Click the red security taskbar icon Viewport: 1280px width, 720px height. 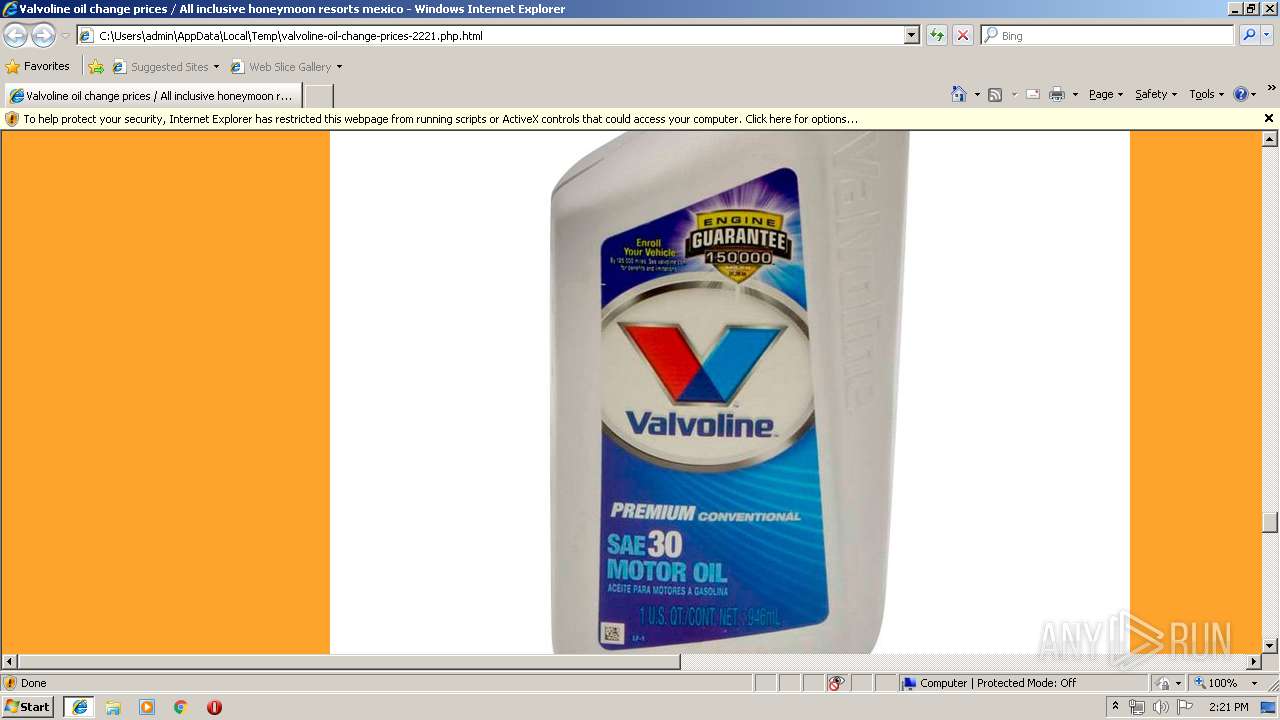(x=214, y=707)
